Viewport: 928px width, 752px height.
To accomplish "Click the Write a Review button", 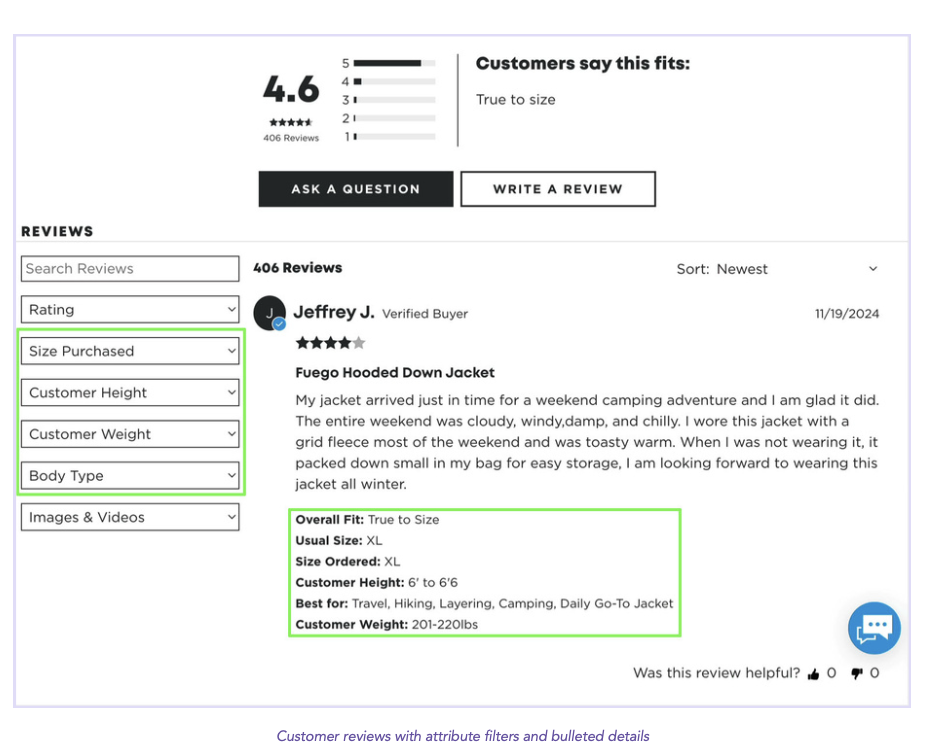I will click(558, 189).
